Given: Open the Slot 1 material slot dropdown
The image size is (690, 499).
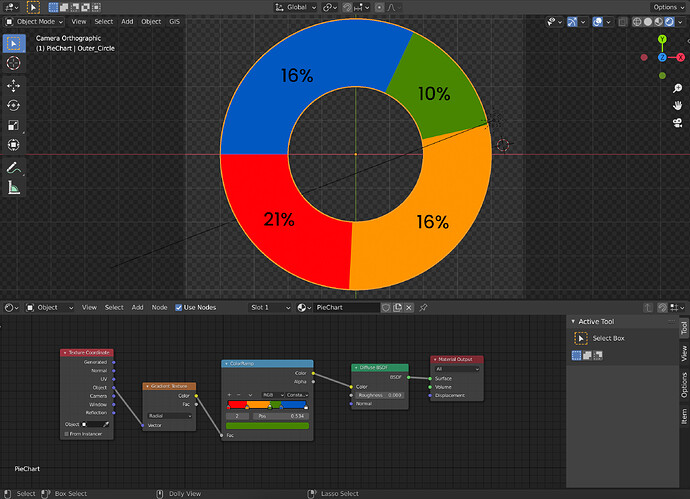Looking at the screenshot, I should (270, 308).
